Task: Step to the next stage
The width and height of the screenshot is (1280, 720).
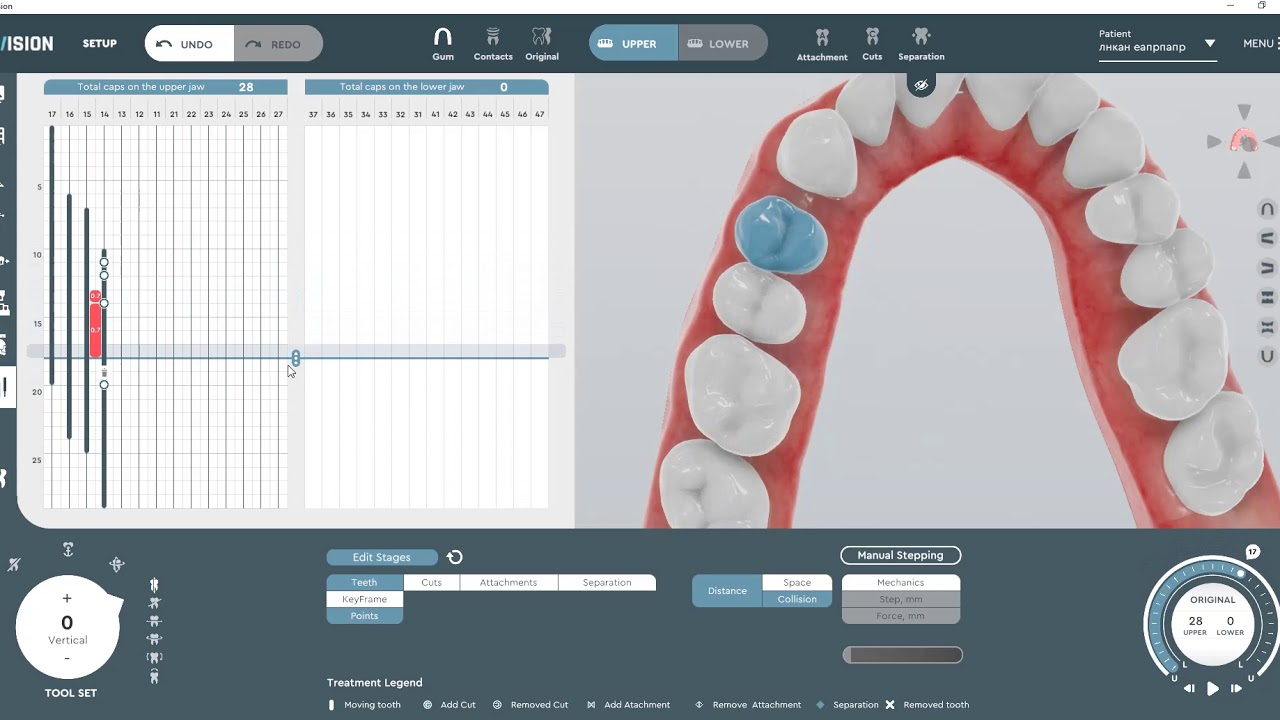Action: point(1237,688)
